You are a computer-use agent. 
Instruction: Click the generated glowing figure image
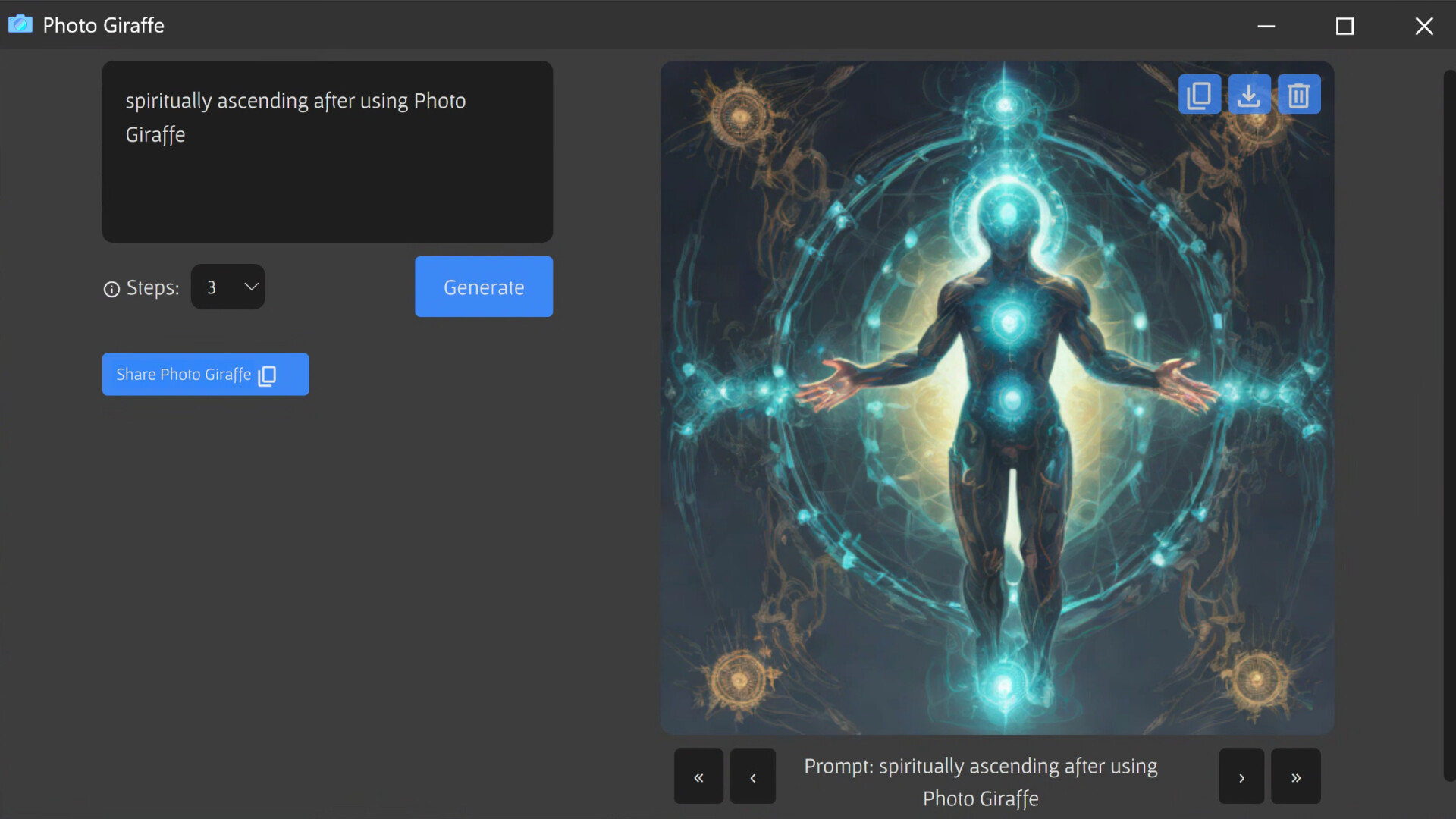[x=996, y=397]
